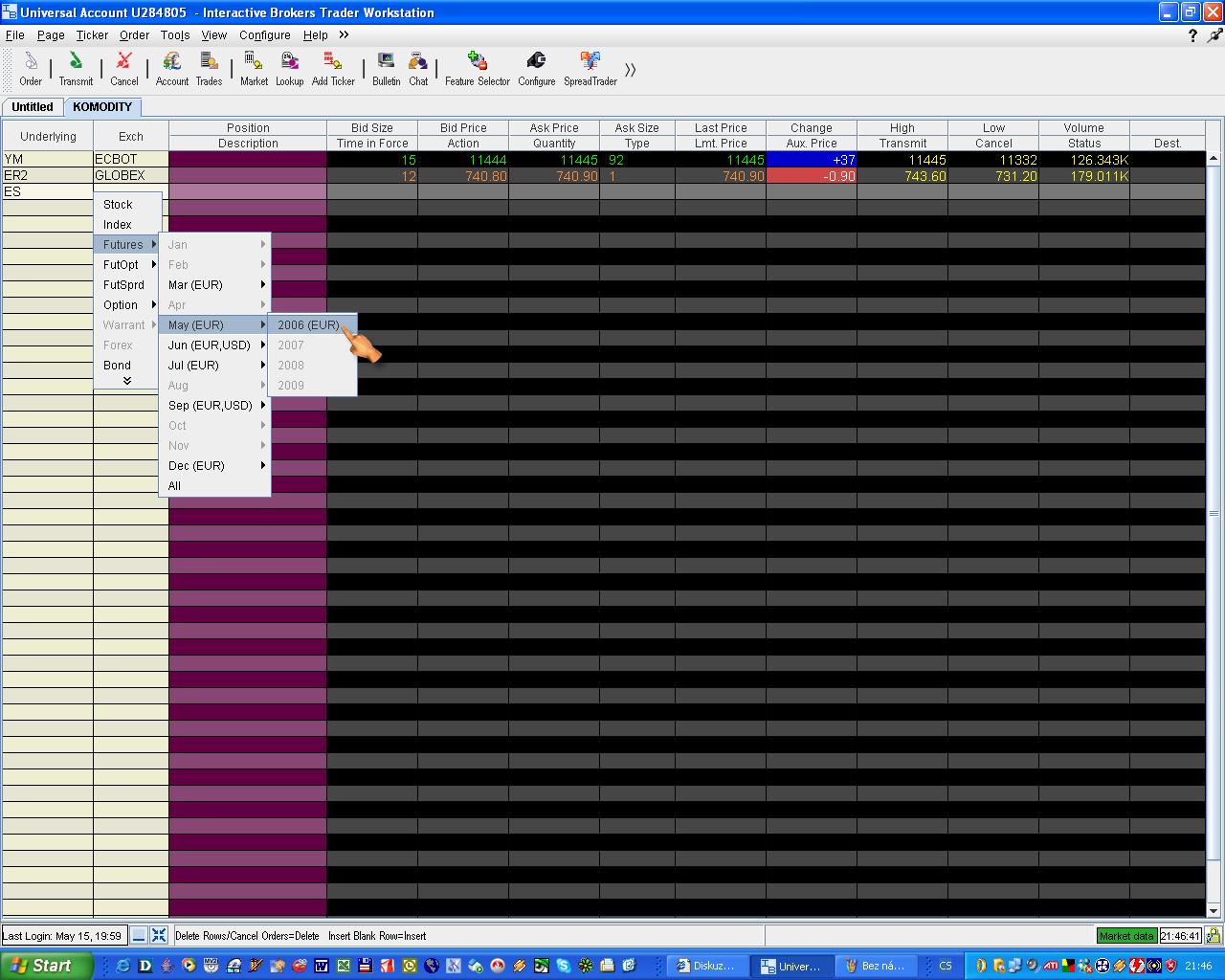The image size is (1225, 980).
Task: Click the collapse-arrows icon in status bar
Action: 159,935
